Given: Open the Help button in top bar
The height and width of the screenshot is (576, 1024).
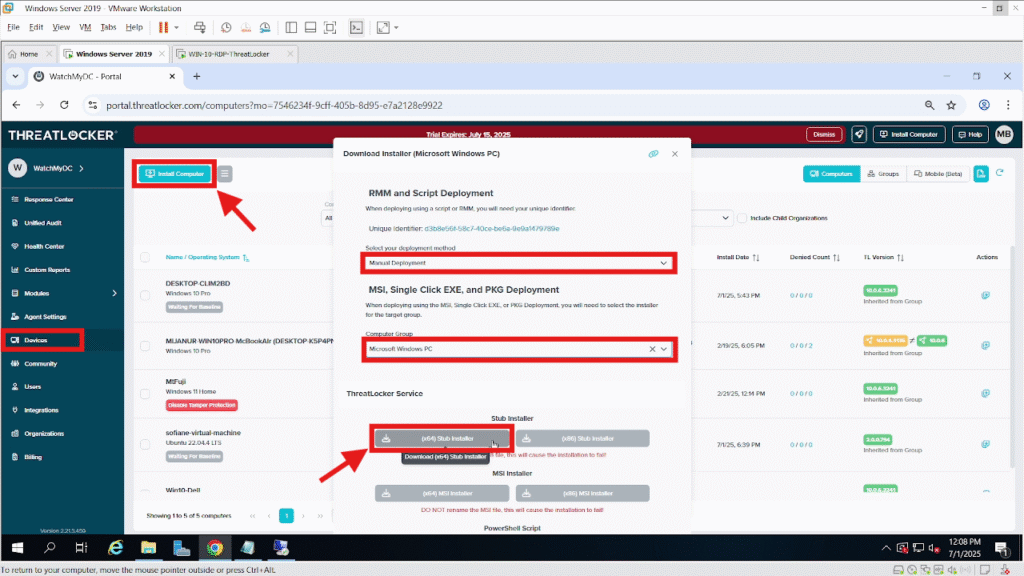Looking at the screenshot, I should click(x=970, y=135).
